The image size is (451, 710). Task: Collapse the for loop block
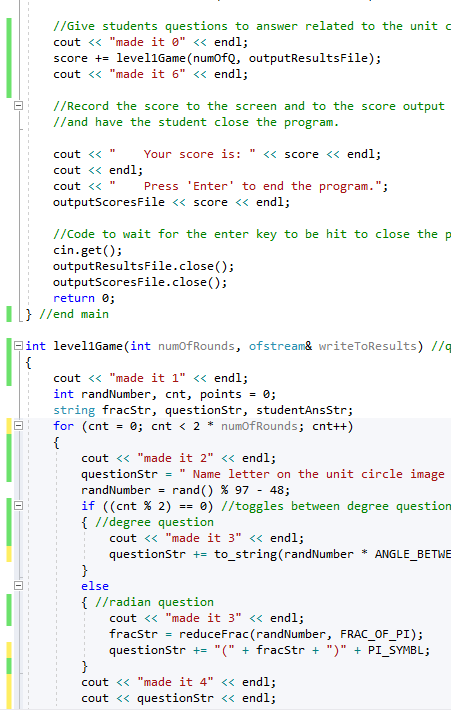tap(18, 426)
